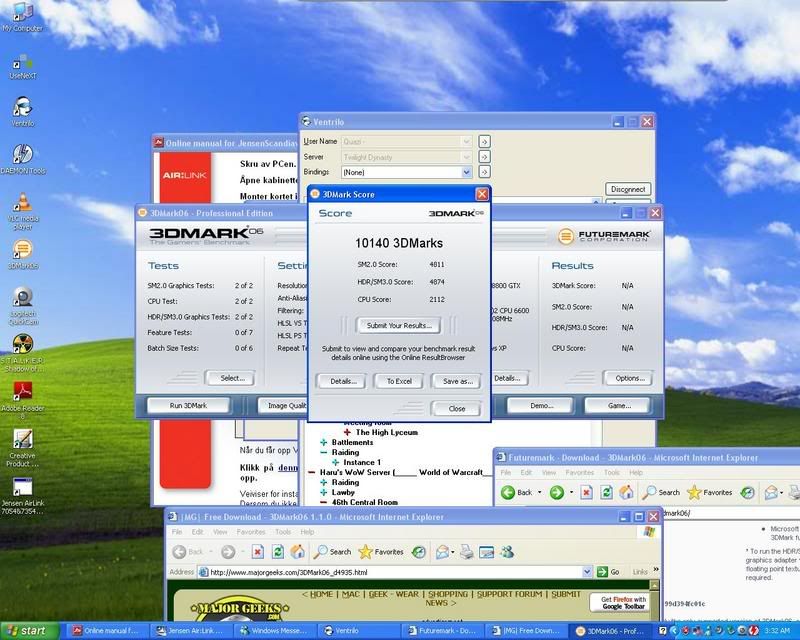Screen dimensions: 800x640
Task: Collapse 46th Central Room channel
Action: tap(323, 502)
